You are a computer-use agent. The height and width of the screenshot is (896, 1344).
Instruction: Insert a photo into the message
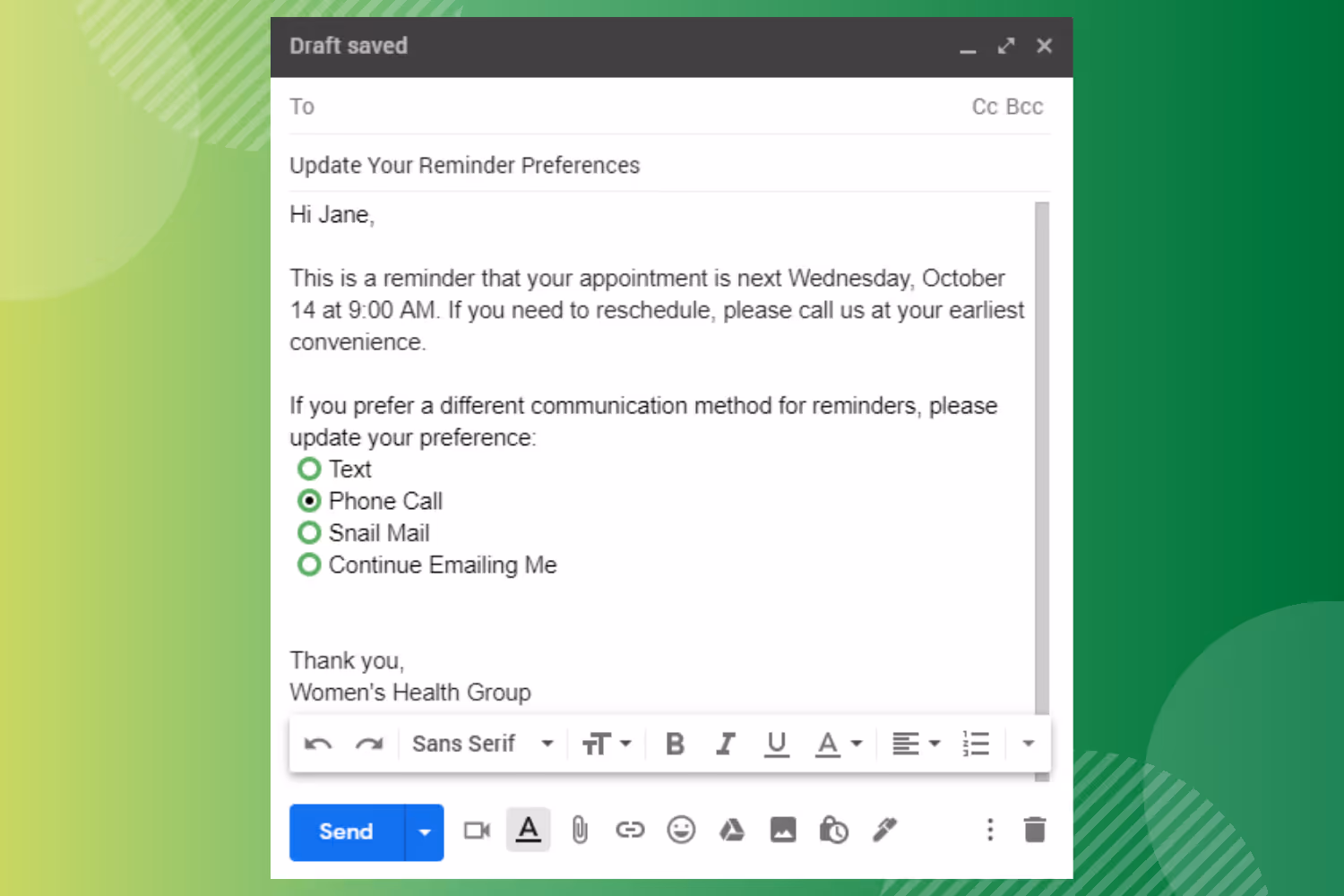click(x=783, y=830)
